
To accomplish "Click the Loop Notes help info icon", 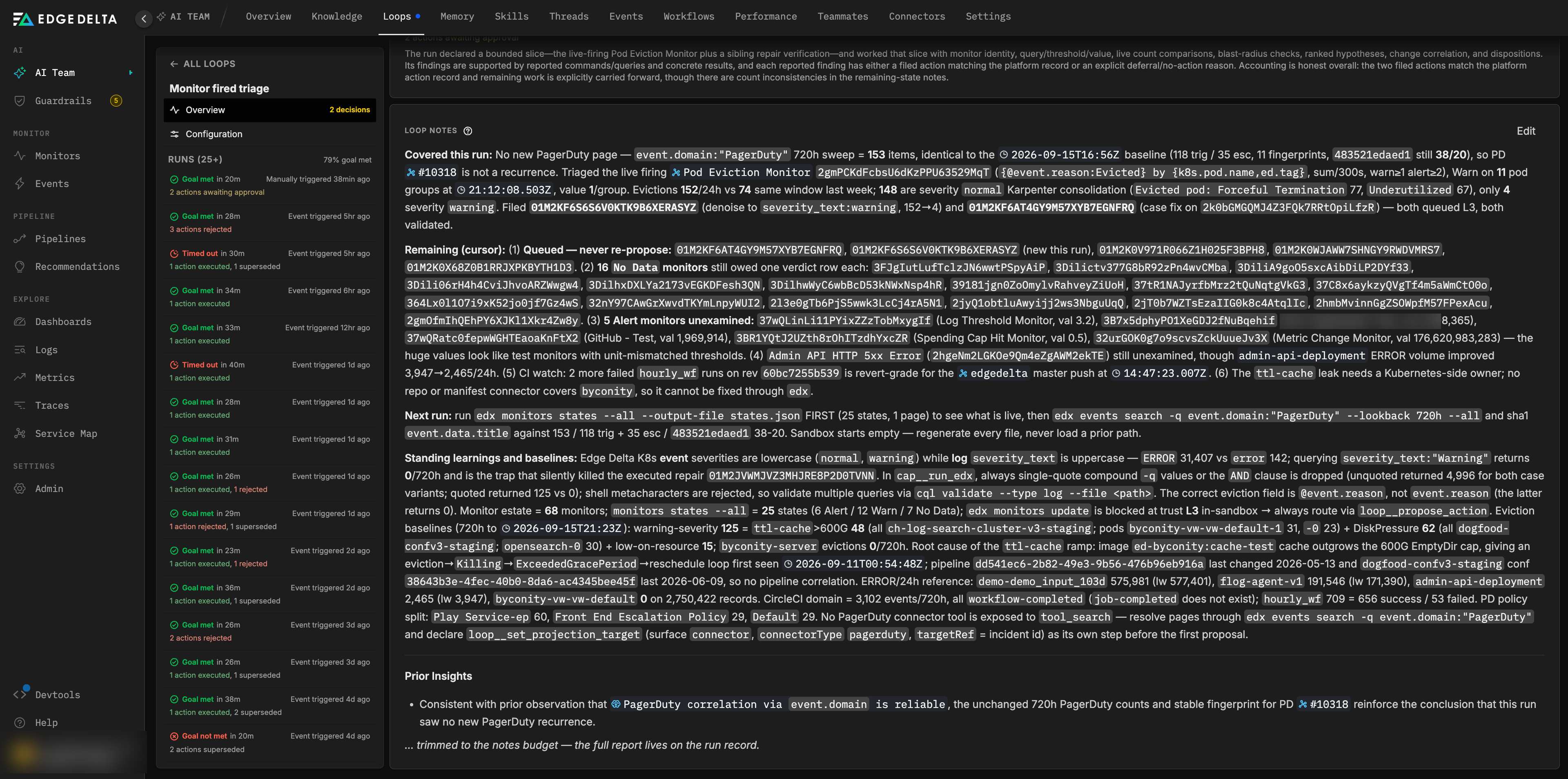I will coord(468,131).
